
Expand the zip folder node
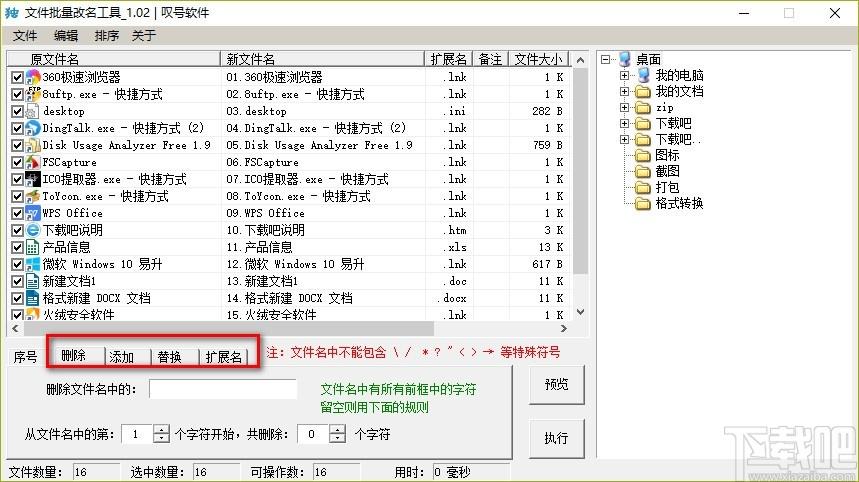pos(624,107)
